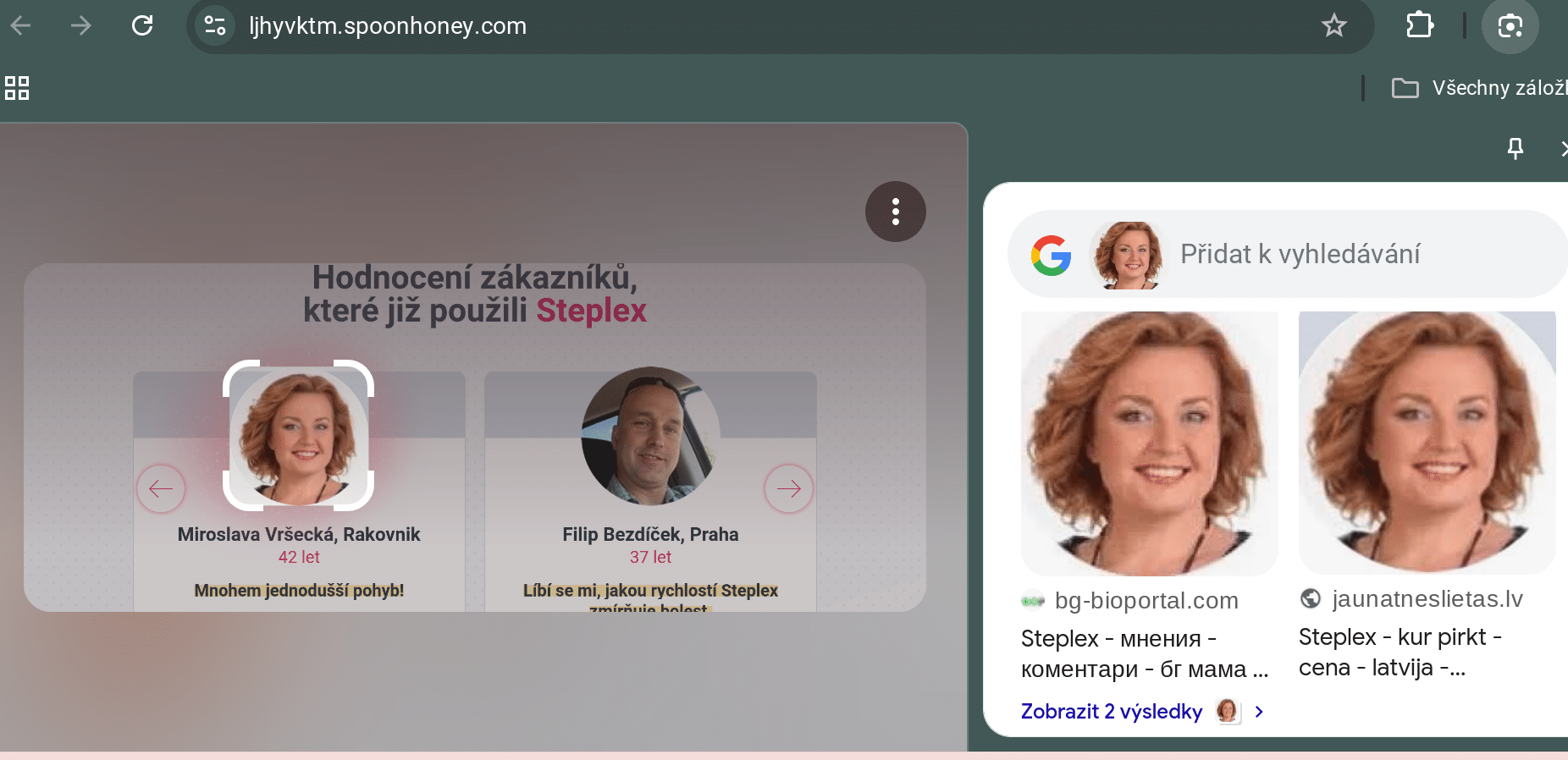Pin the Lens side panel

coord(1516,149)
